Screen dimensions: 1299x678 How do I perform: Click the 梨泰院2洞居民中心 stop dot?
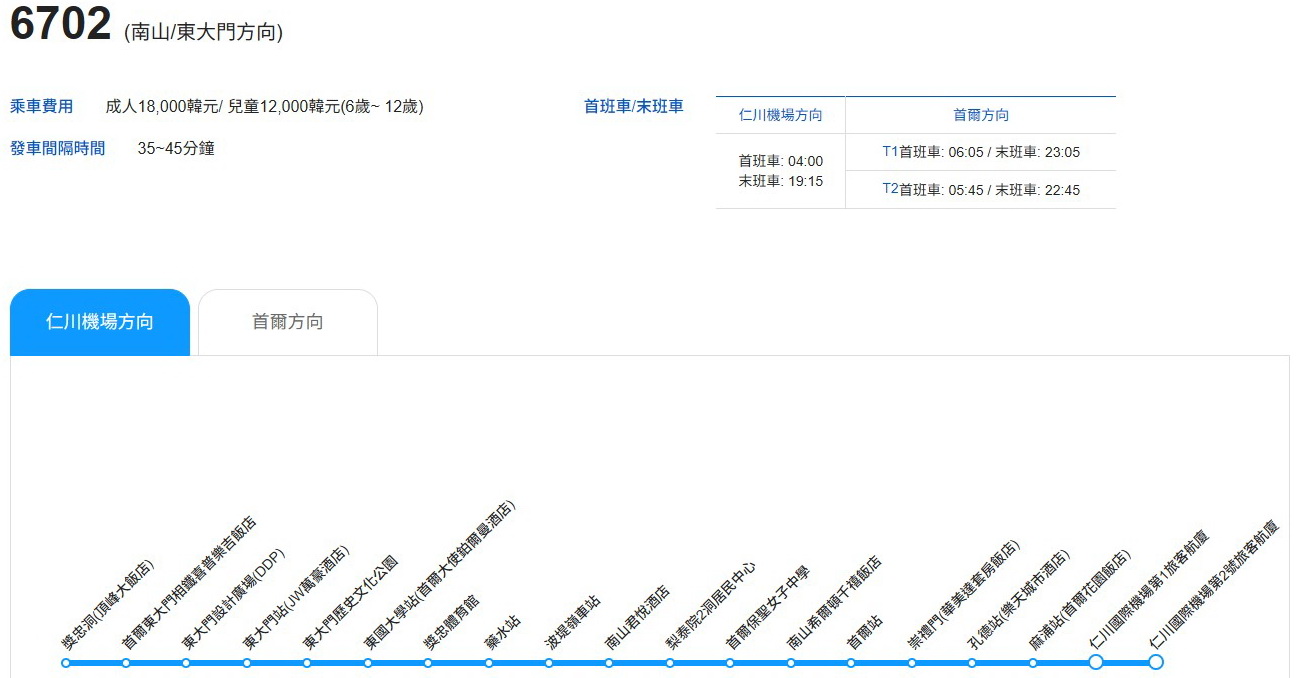click(669, 662)
